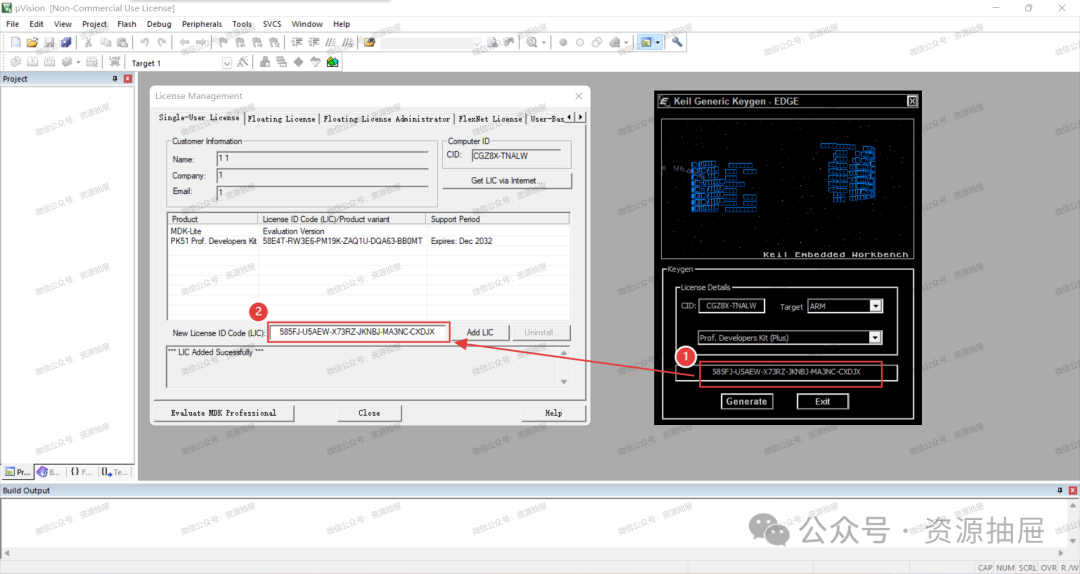
Task: Click the Name input field
Action: [x=322, y=158]
